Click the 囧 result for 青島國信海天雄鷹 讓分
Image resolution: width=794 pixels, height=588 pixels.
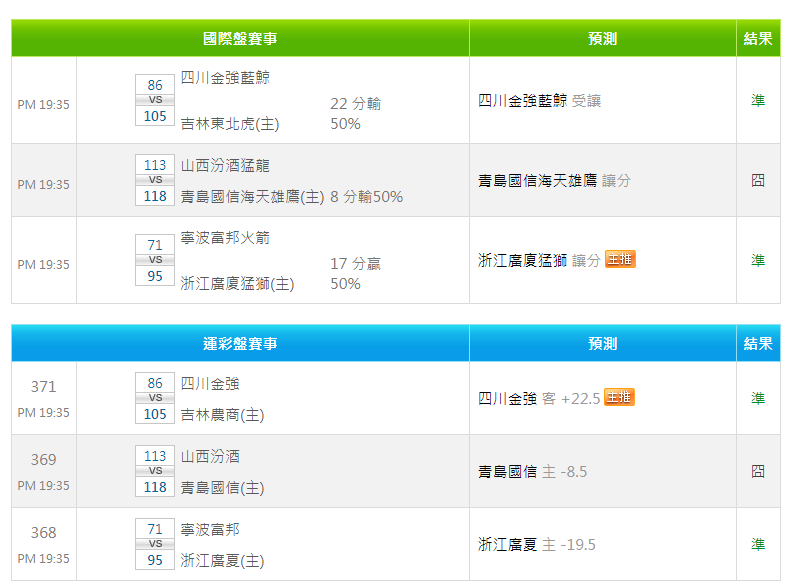[758, 180]
